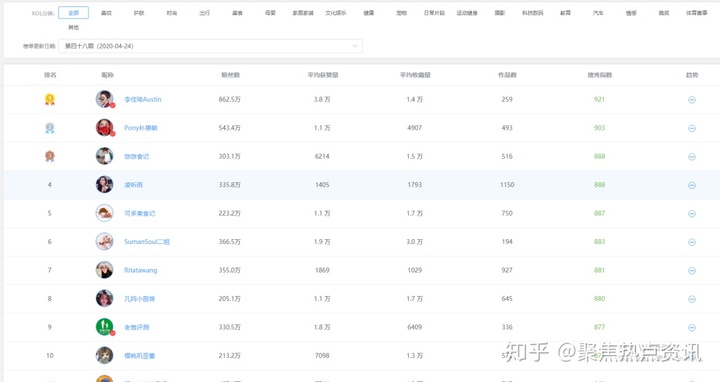
Task: Select the 体育赛事 category filter
Action: click(x=697, y=13)
